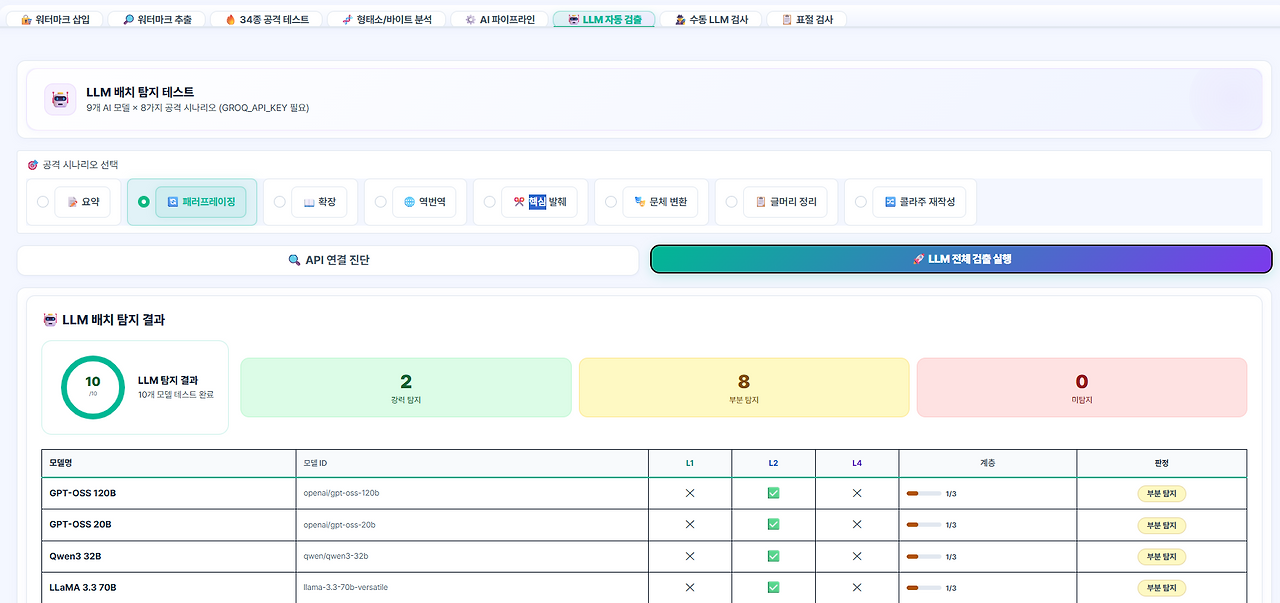This screenshot has width=1280, height=603.
Task: Click the 모델명 column header
Action: tap(170, 463)
